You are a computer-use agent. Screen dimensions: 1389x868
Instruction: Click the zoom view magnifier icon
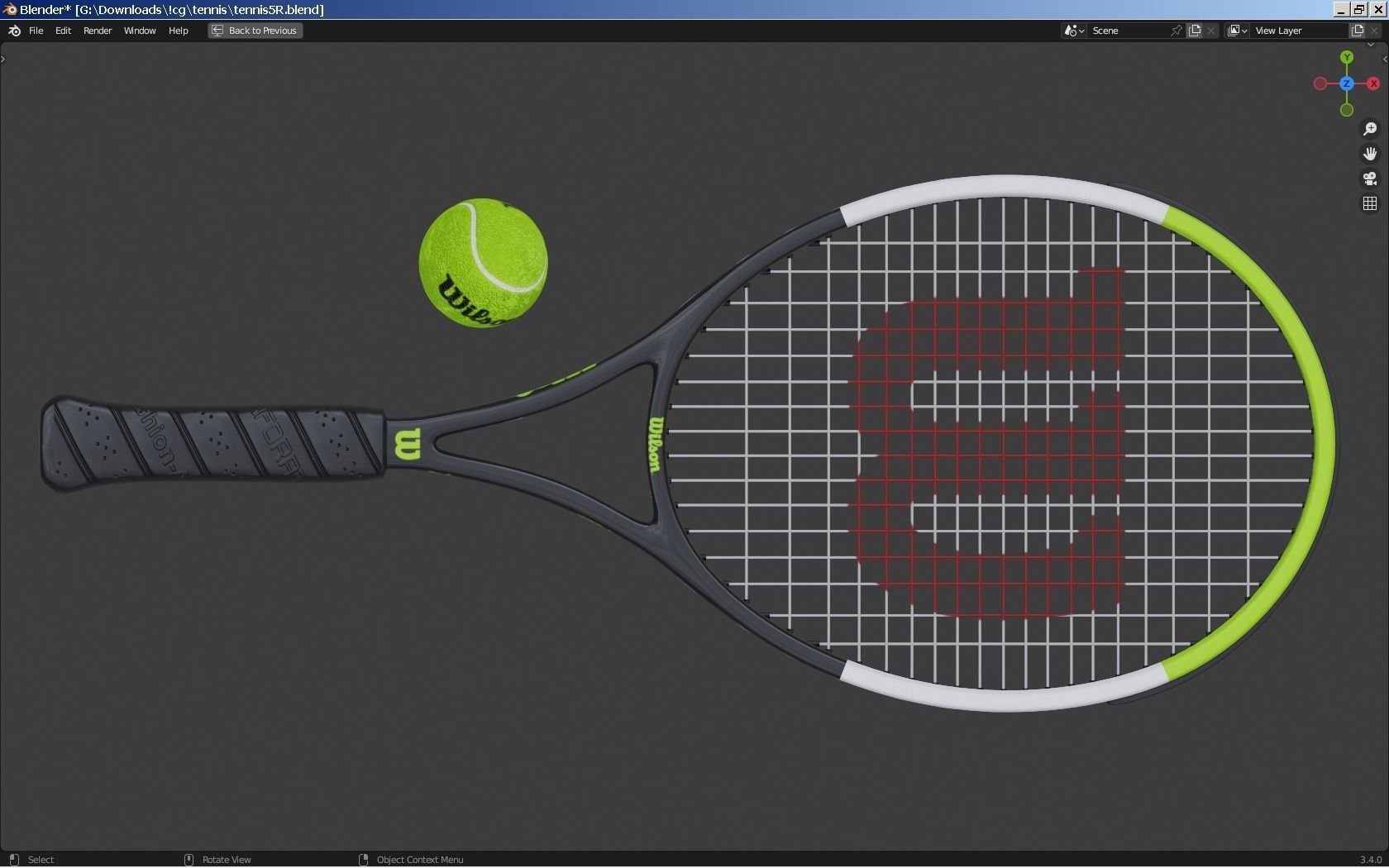point(1370,129)
